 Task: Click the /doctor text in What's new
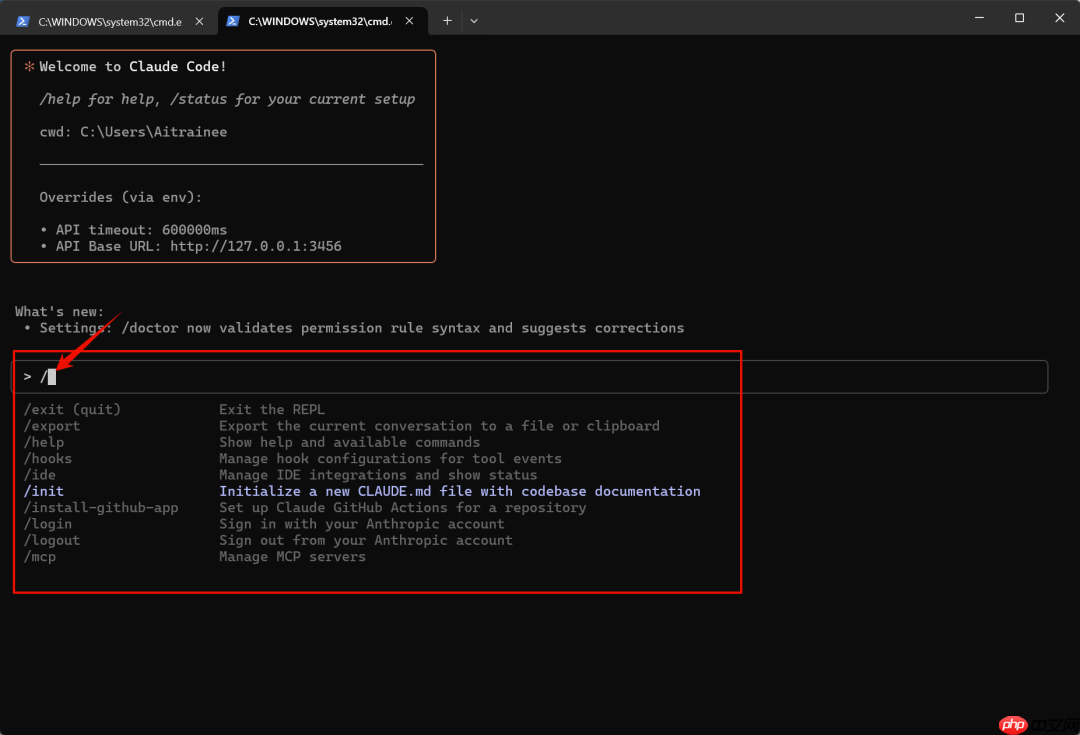151,327
